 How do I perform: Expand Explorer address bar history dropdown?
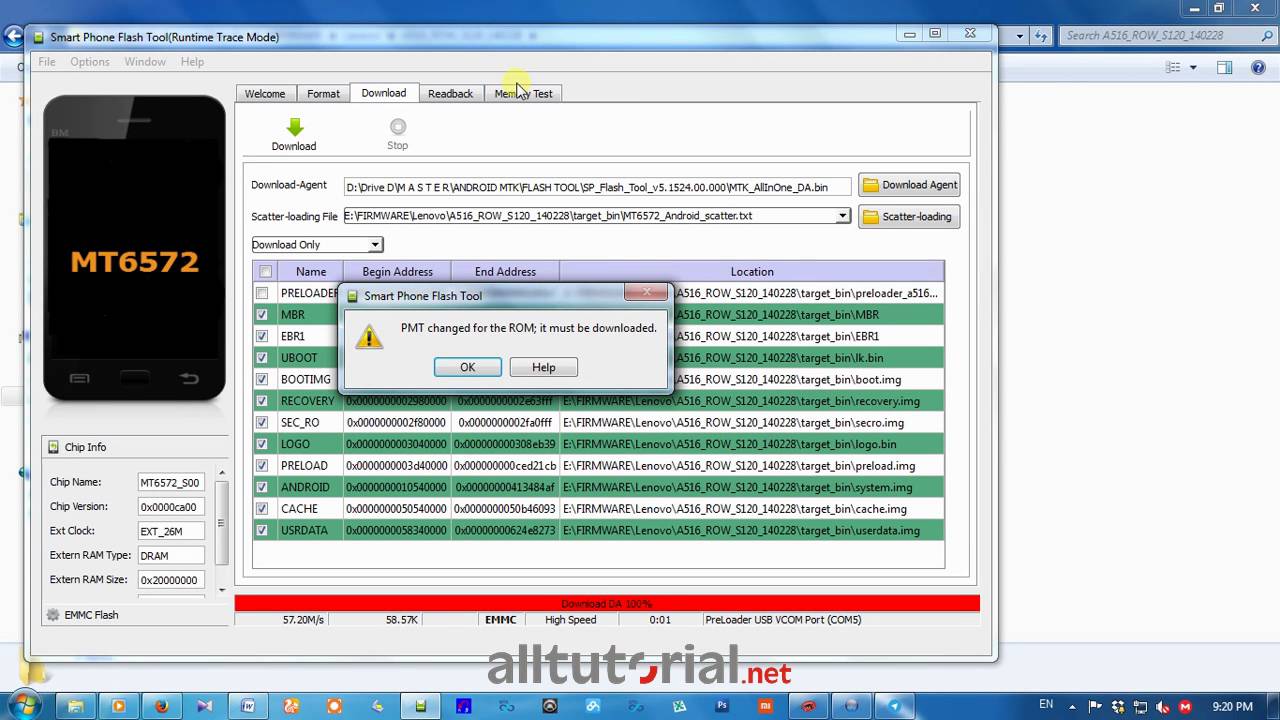pos(1020,35)
